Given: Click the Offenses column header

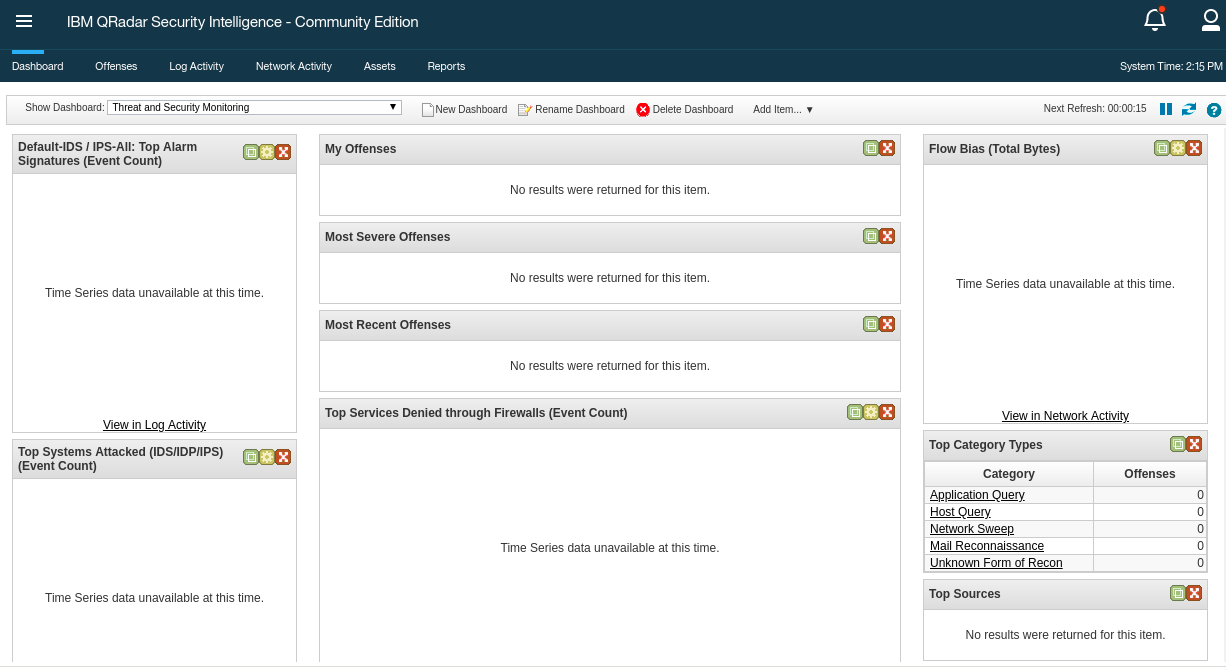Looking at the screenshot, I should point(1150,474).
